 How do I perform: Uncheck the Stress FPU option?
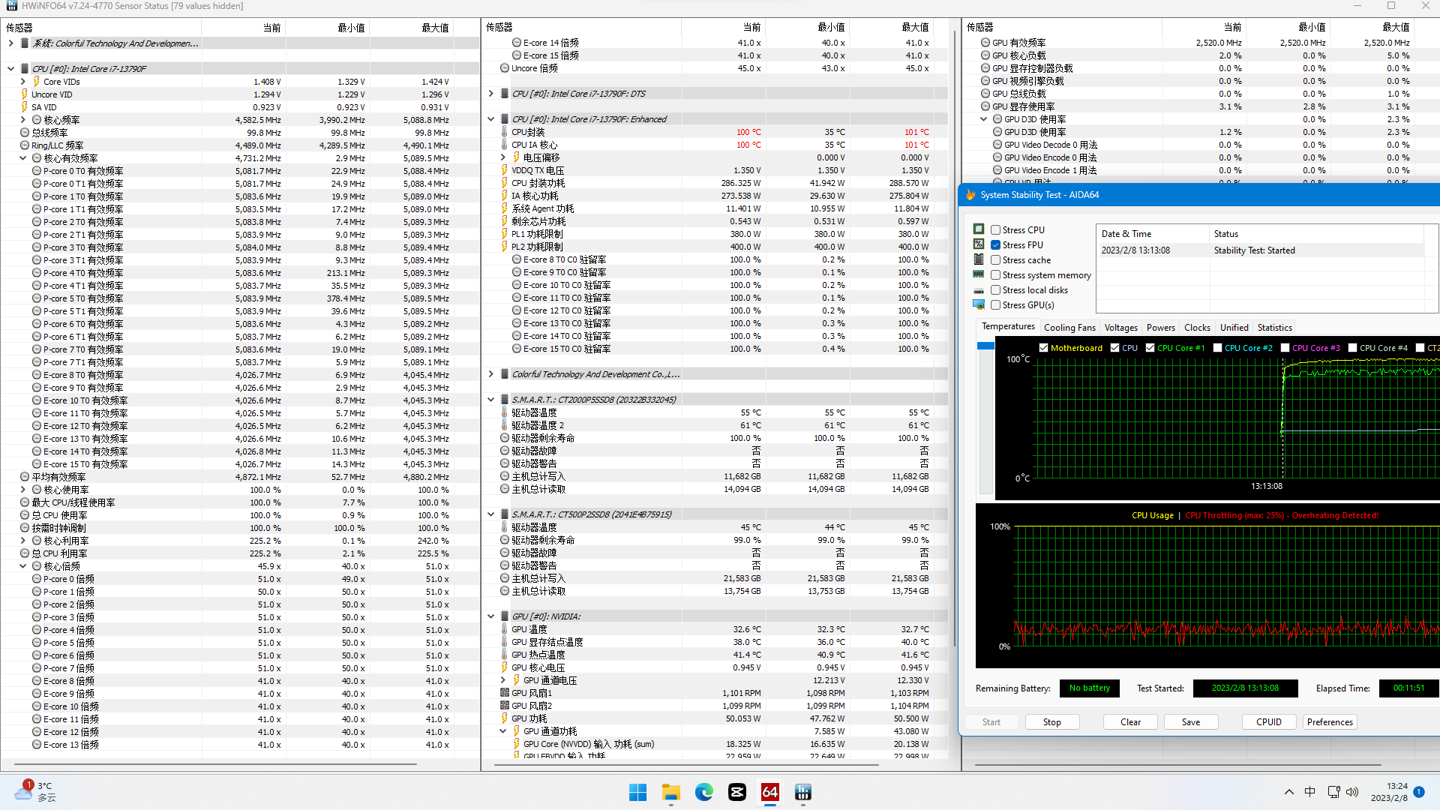coord(996,245)
